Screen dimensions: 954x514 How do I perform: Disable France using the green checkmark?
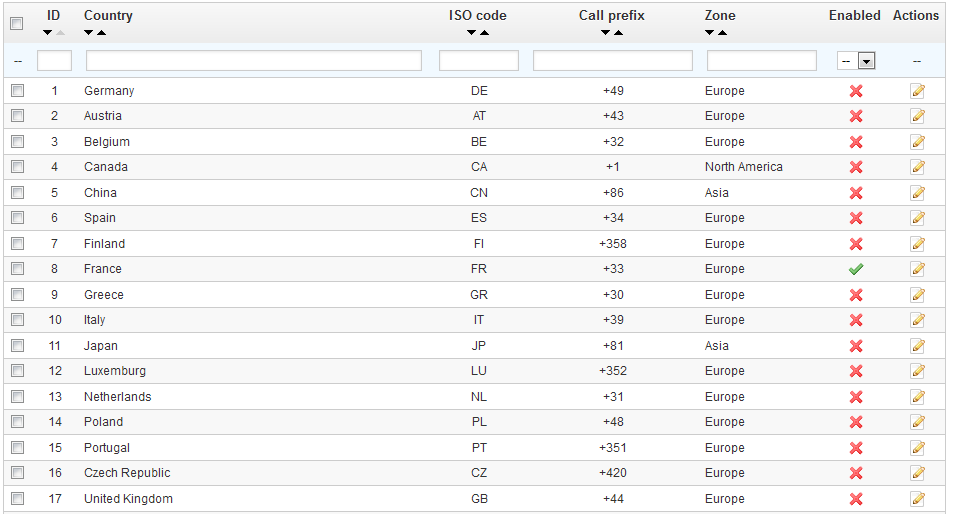click(x=856, y=269)
